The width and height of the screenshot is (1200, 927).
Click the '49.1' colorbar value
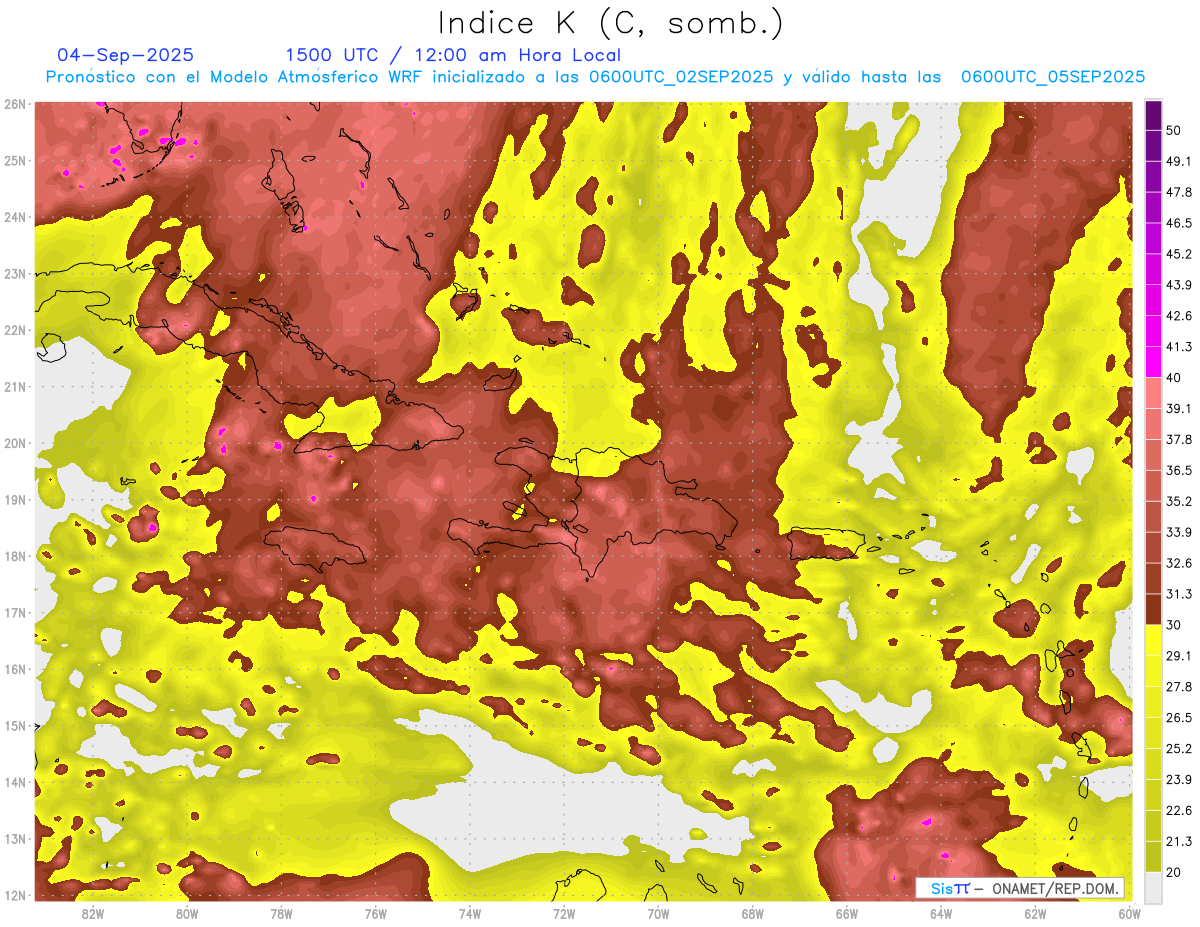[x=1179, y=161]
